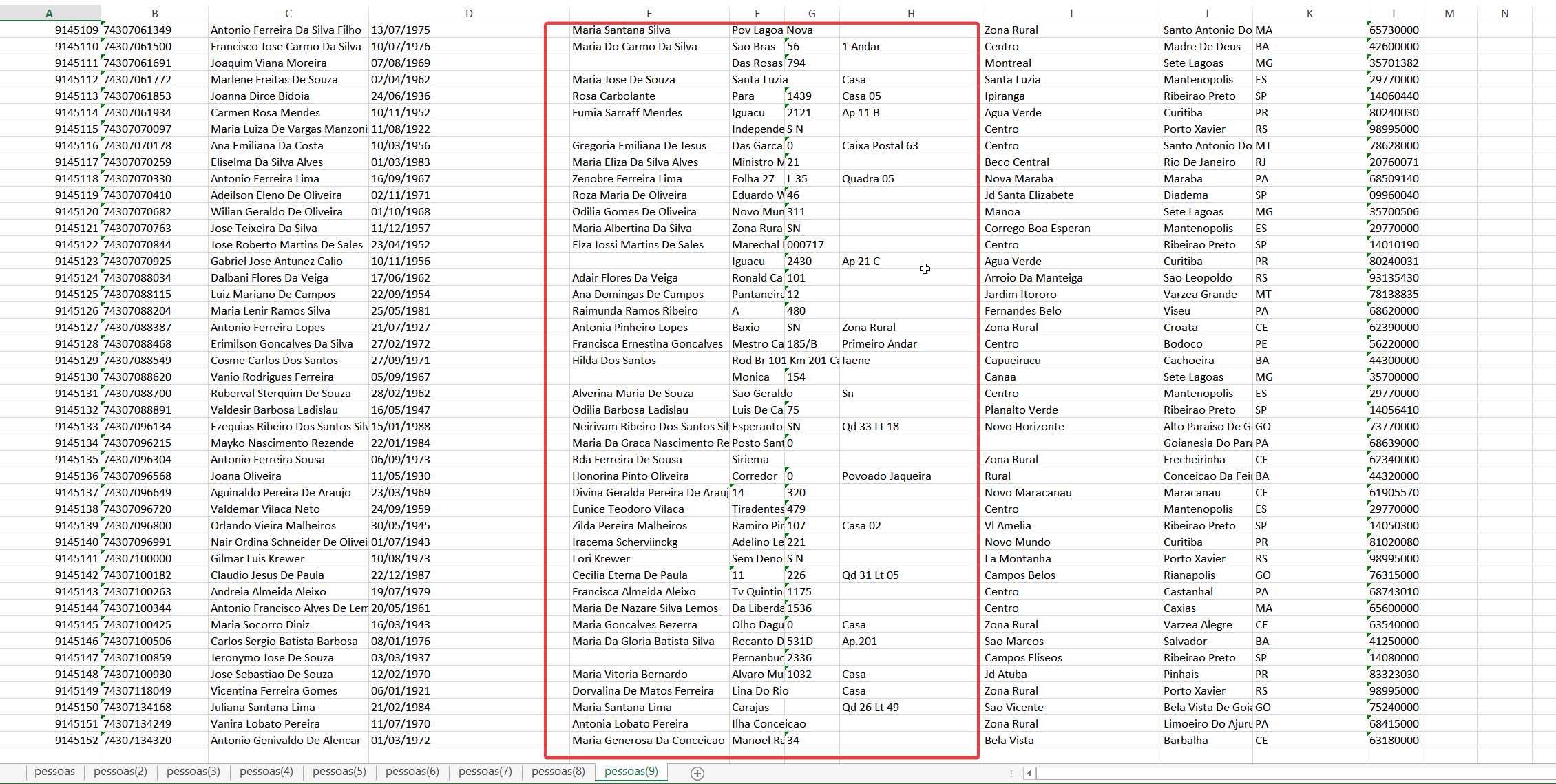Select cell 'Sao Leopoldo'
The height and width of the screenshot is (784, 1556).
tap(1206, 277)
